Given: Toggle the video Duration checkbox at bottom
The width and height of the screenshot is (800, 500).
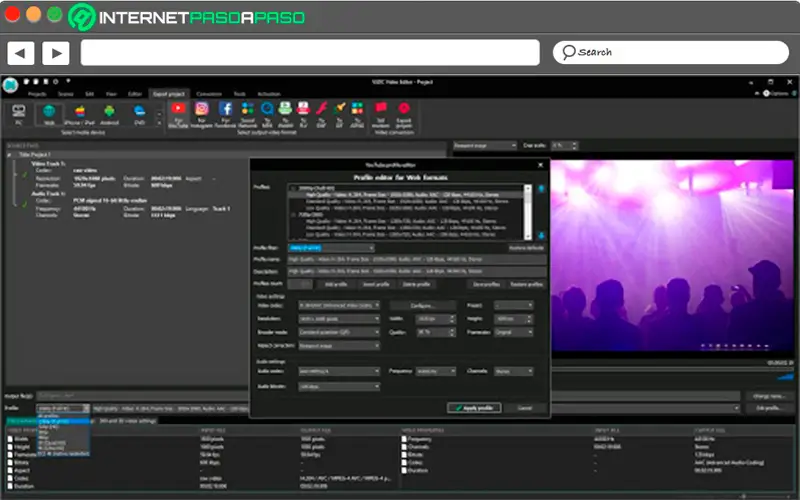Looking at the screenshot, I should click(10, 486).
